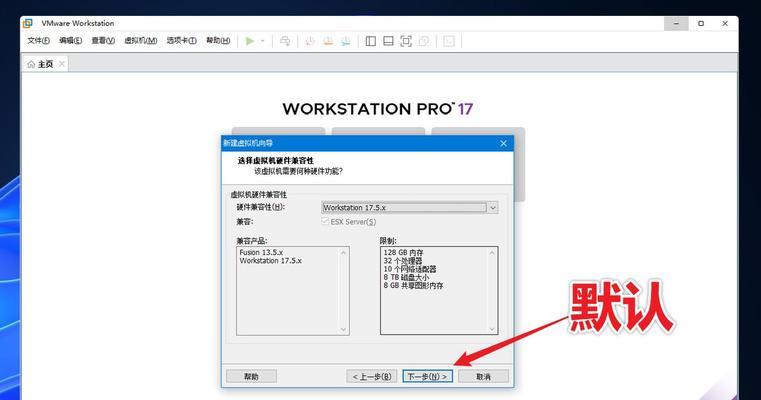This screenshot has width=761, height=400.
Task: Click the home icon on 主页 tab
Action: 31,64
